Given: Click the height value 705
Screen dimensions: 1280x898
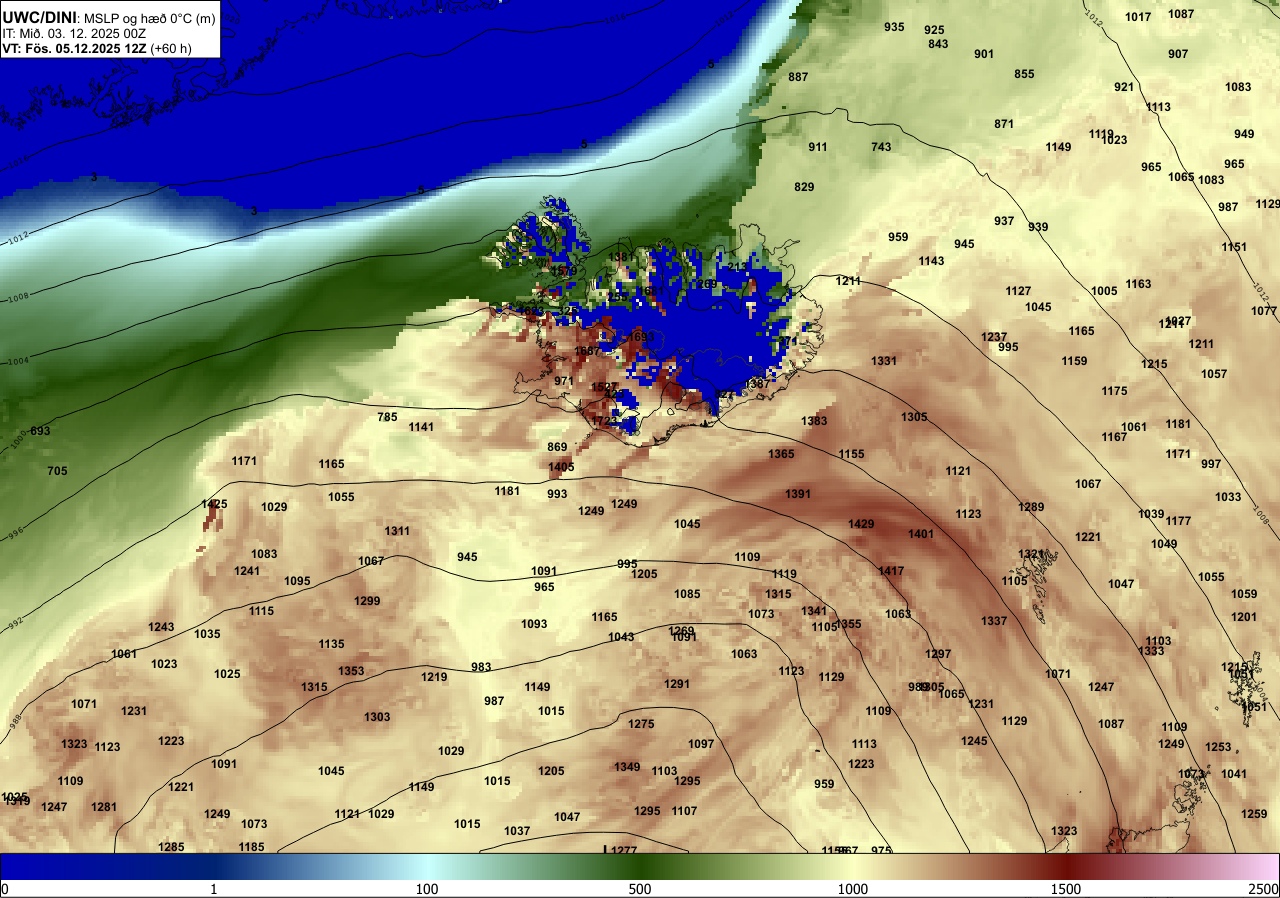Looking at the screenshot, I should (x=57, y=471).
